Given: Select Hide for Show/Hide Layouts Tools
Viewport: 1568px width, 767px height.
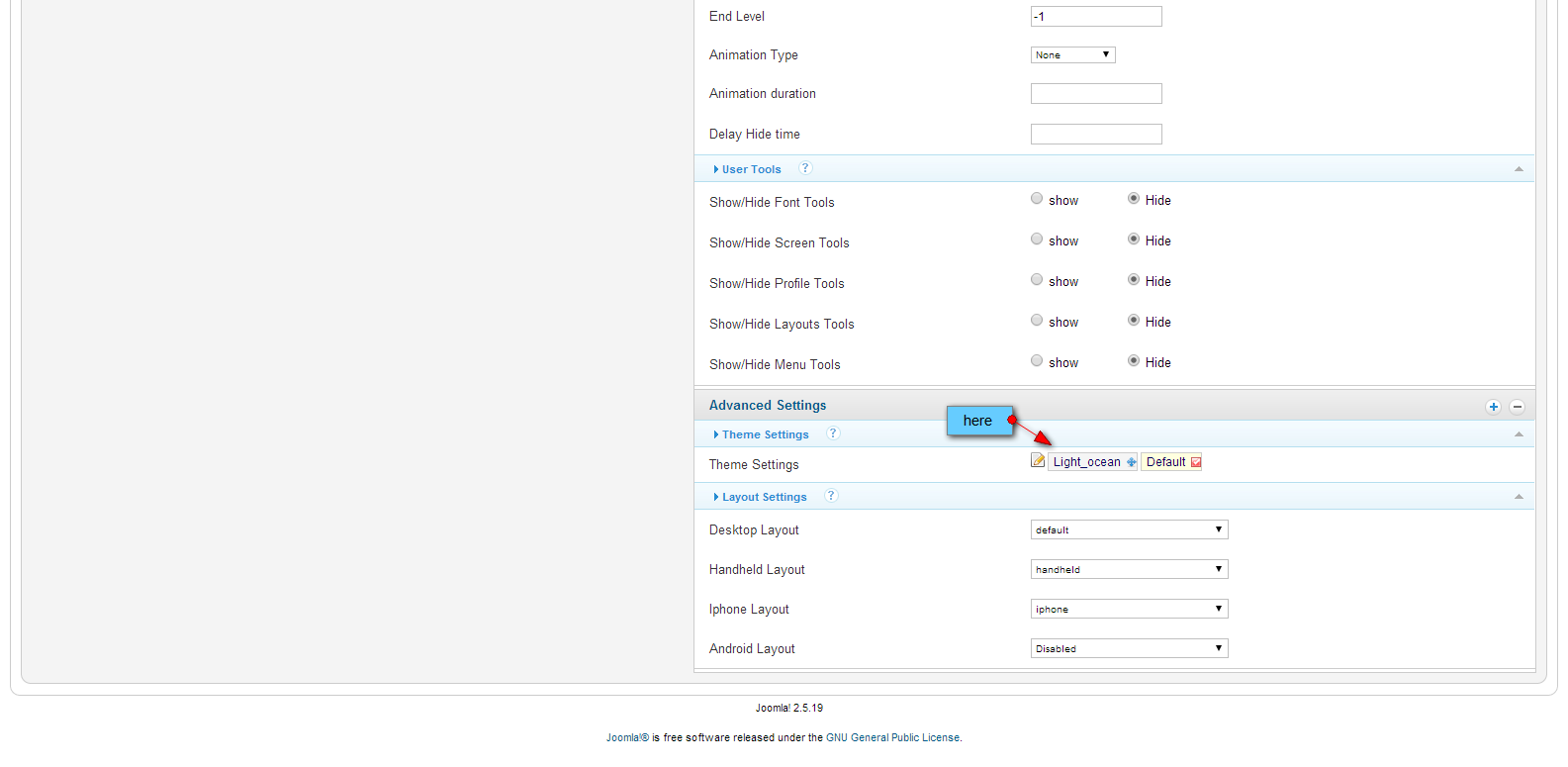Looking at the screenshot, I should click(x=1134, y=321).
